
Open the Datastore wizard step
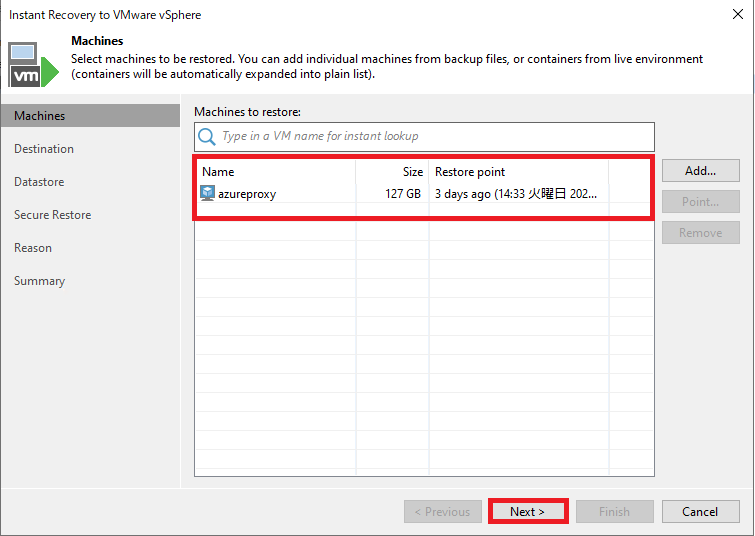pyautogui.click(x=39, y=182)
